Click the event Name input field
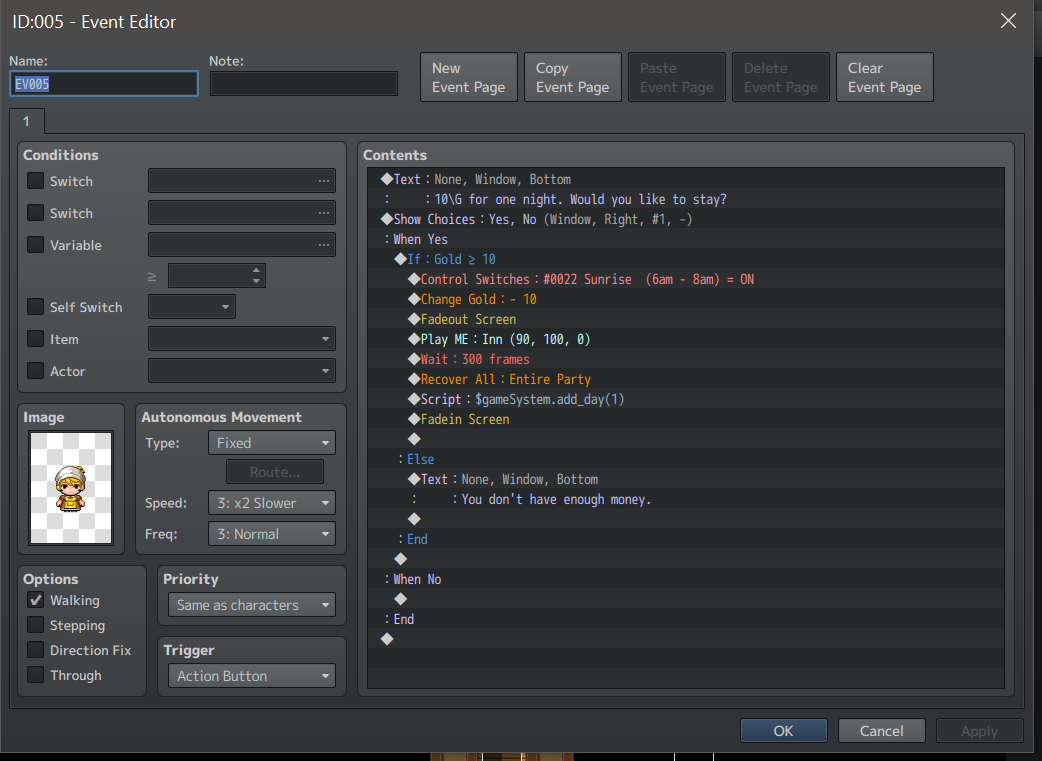This screenshot has height=761, width=1042. coord(104,84)
